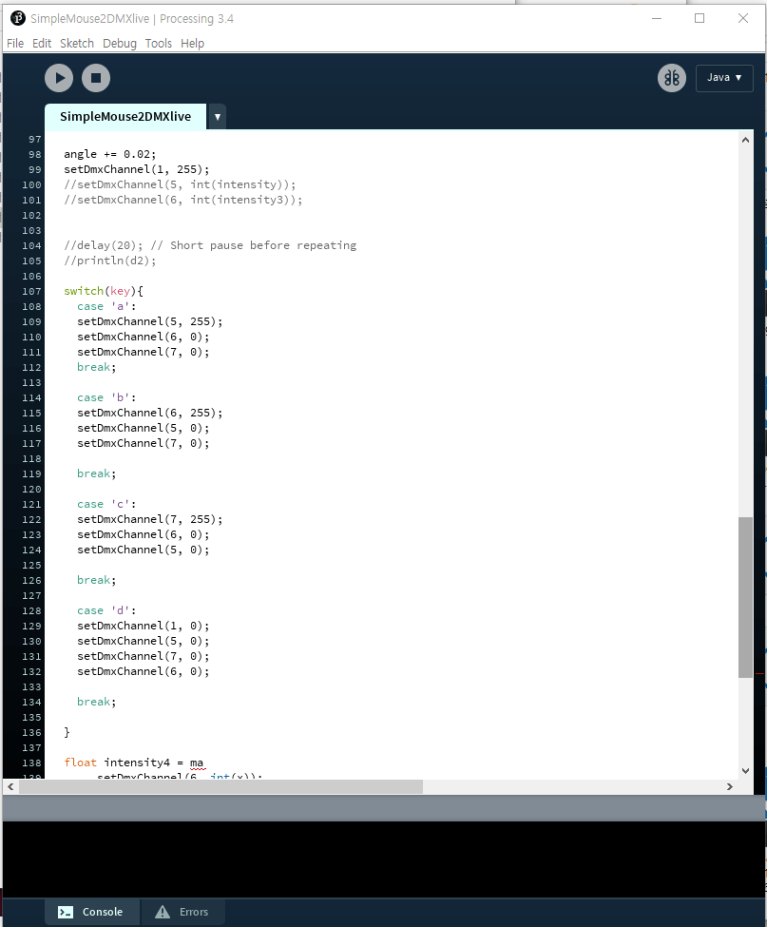
Task: Select the SimpleMouse2DMXlive tab
Action: tap(125, 117)
